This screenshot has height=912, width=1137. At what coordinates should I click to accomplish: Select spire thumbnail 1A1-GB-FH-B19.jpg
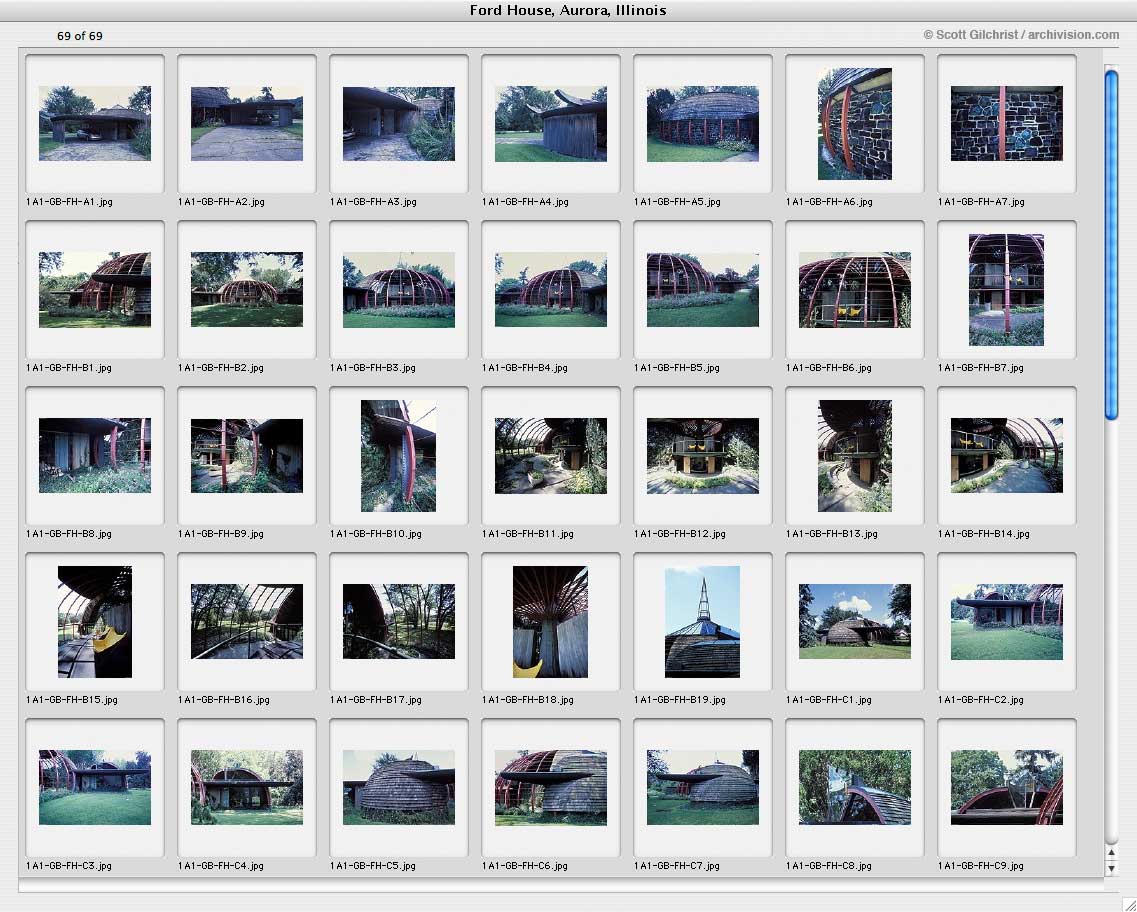(703, 621)
